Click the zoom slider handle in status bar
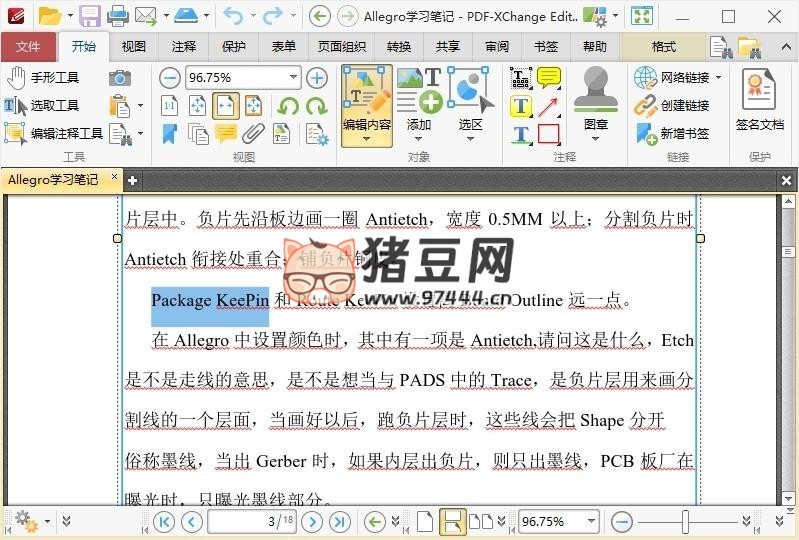 tap(685, 521)
